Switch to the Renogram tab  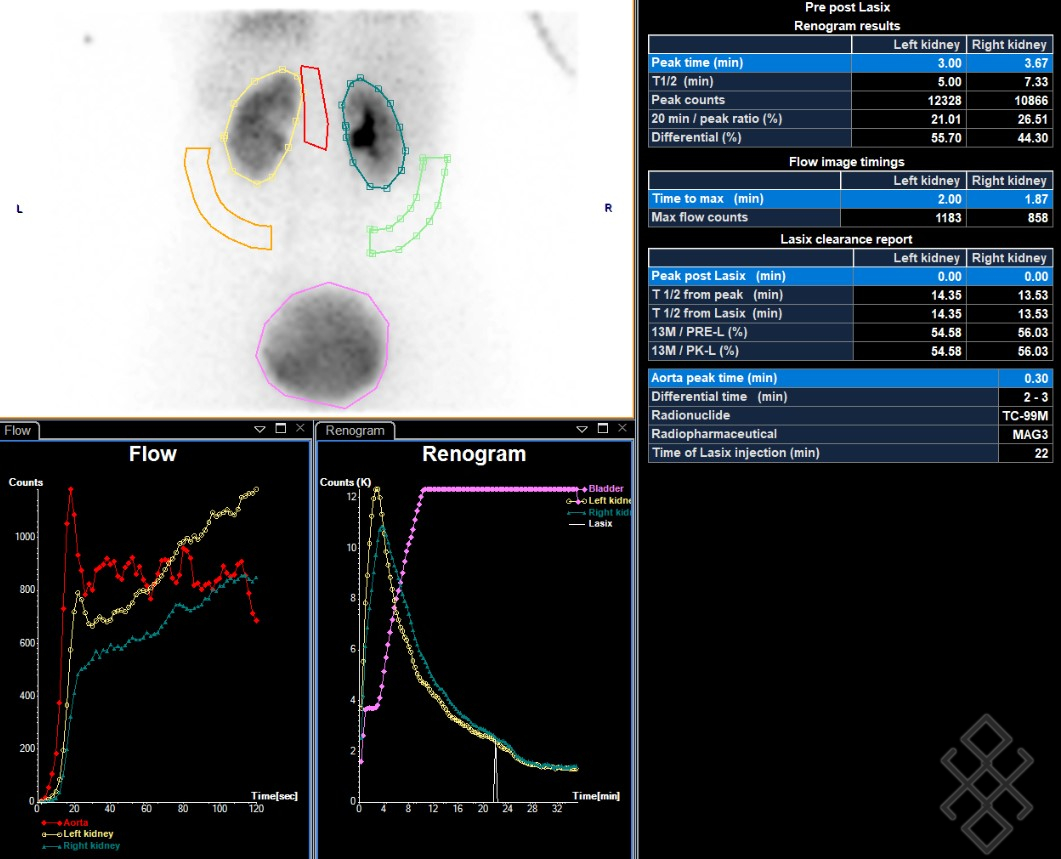click(x=355, y=431)
